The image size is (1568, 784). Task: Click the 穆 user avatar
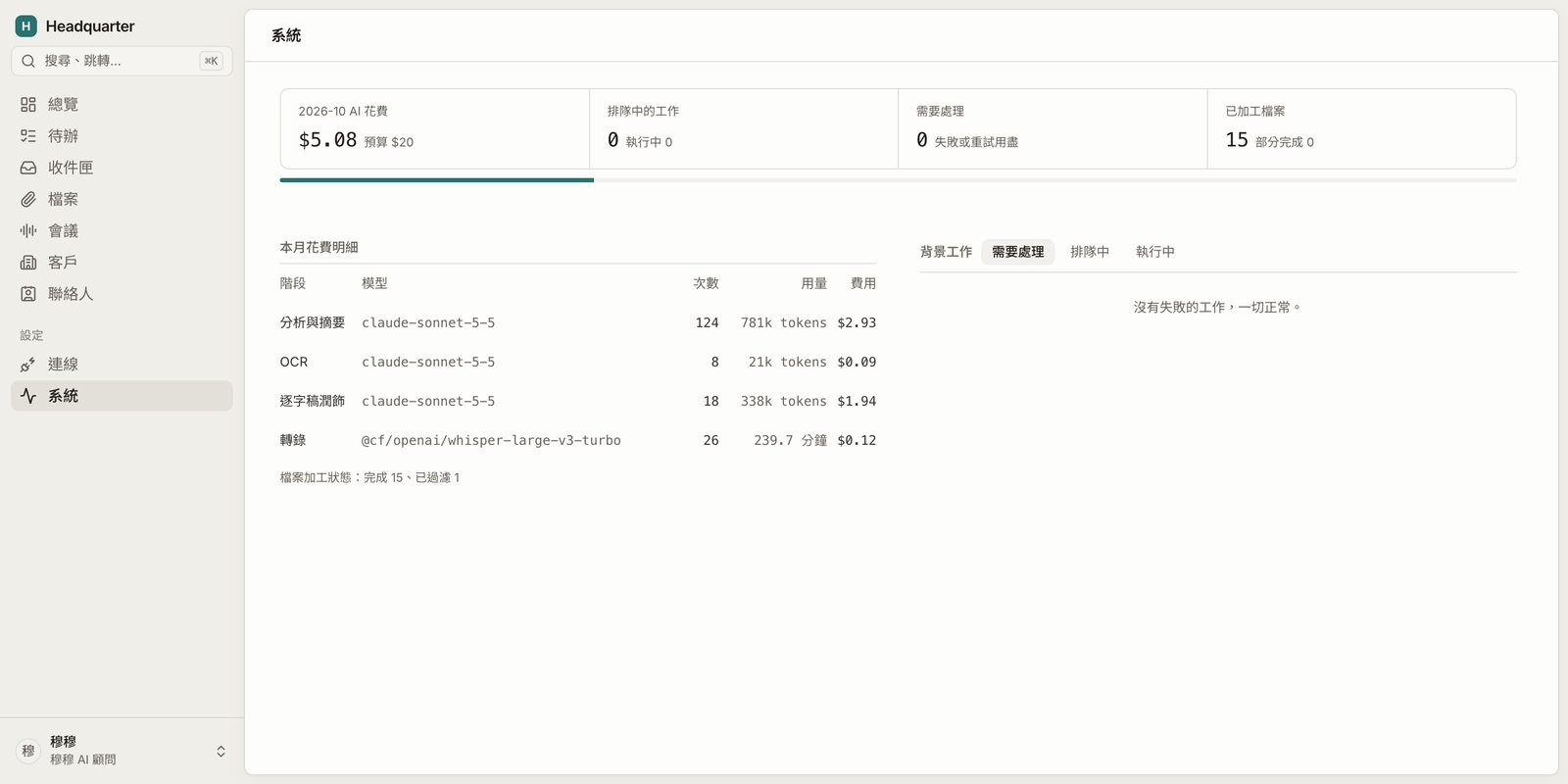pyautogui.click(x=28, y=751)
